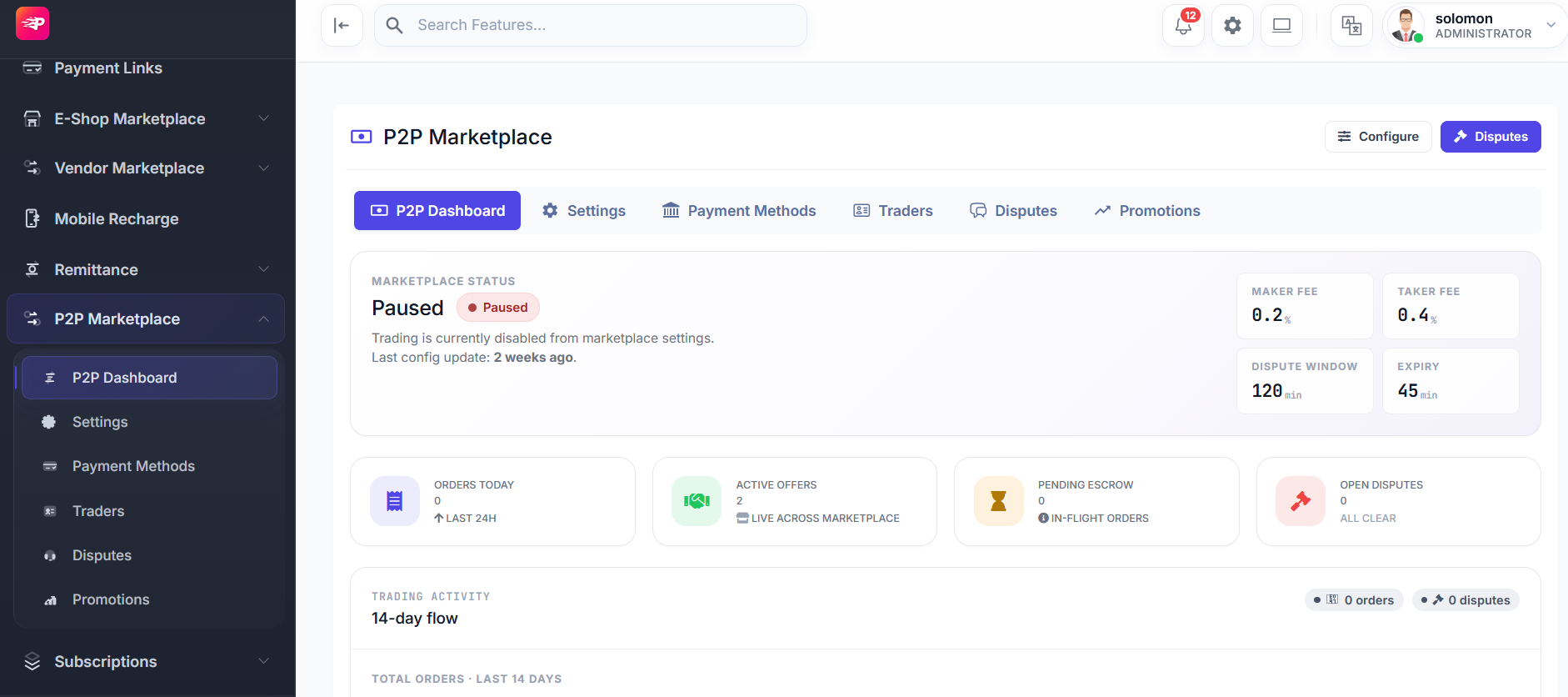Open the Payment Methods tab

[x=739, y=210]
